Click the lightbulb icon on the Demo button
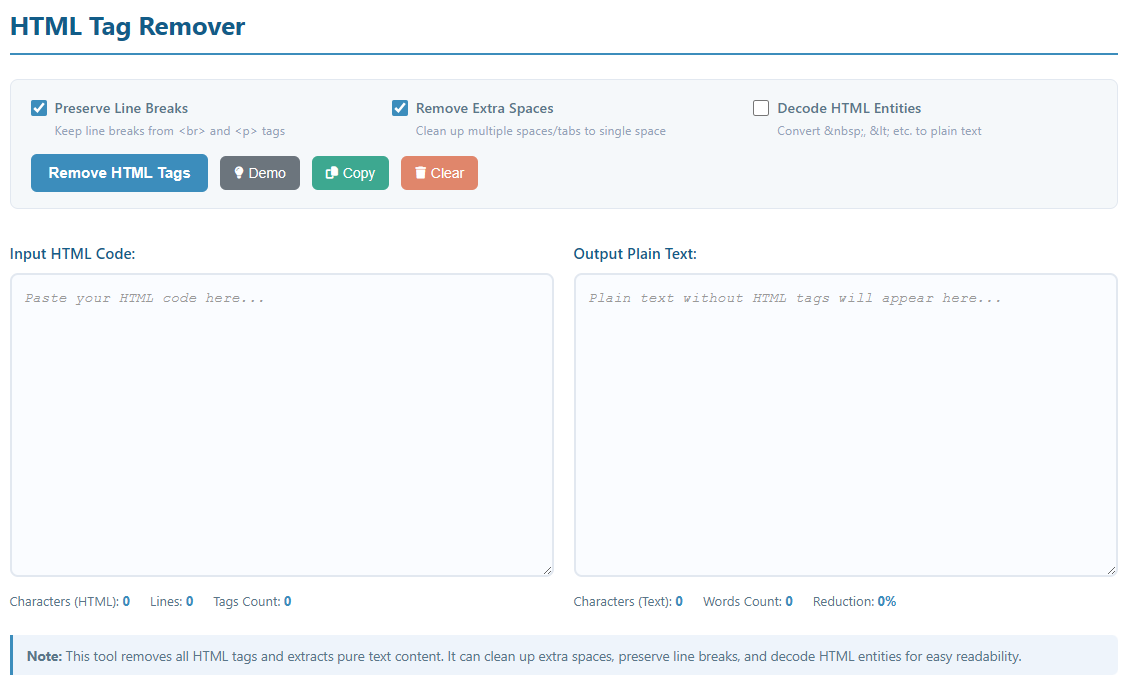1128x689 pixels. [239, 173]
